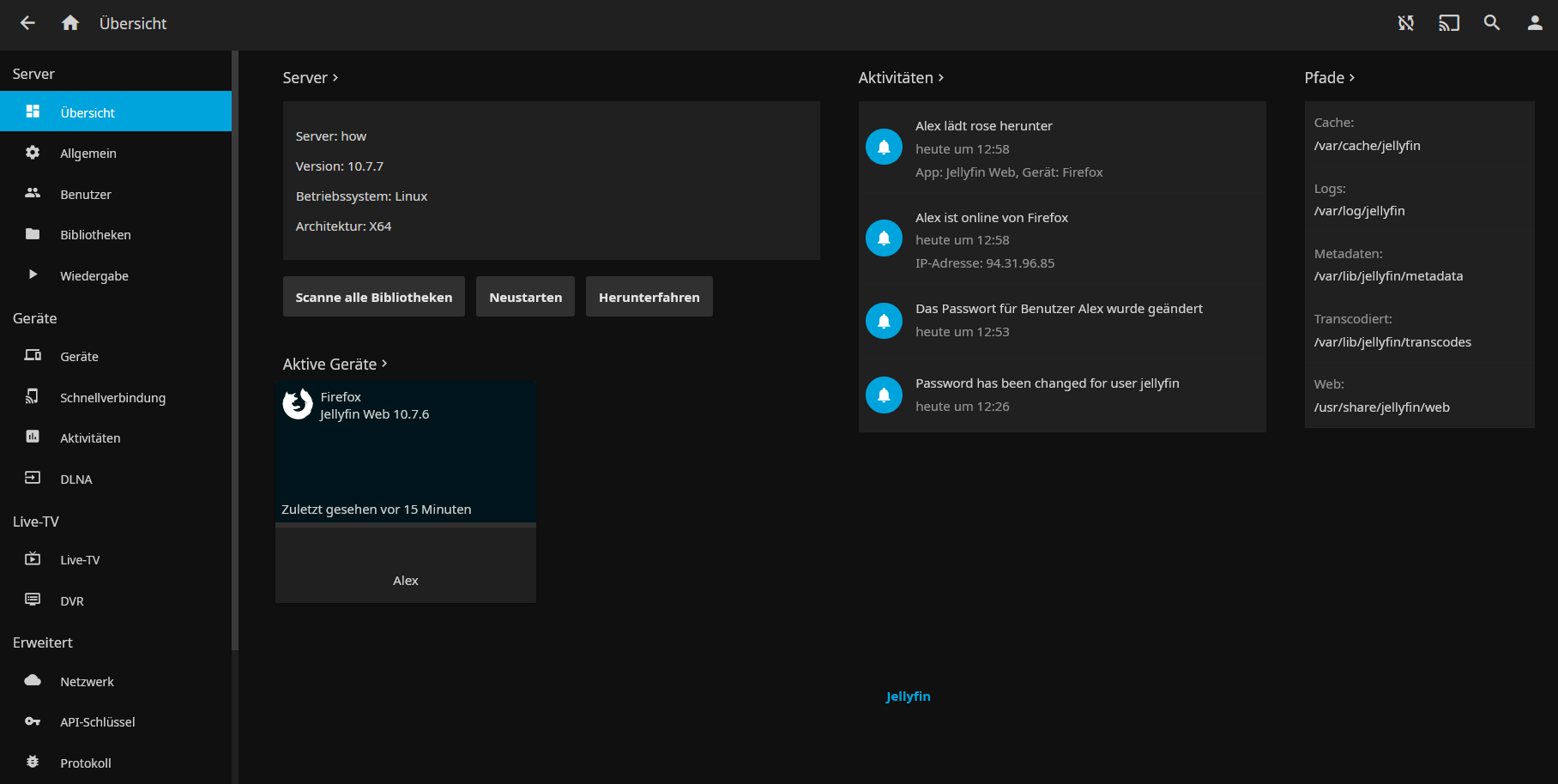Open API-Schlüssel in the sidebar
1558x784 pixels.
coord(97,722)
